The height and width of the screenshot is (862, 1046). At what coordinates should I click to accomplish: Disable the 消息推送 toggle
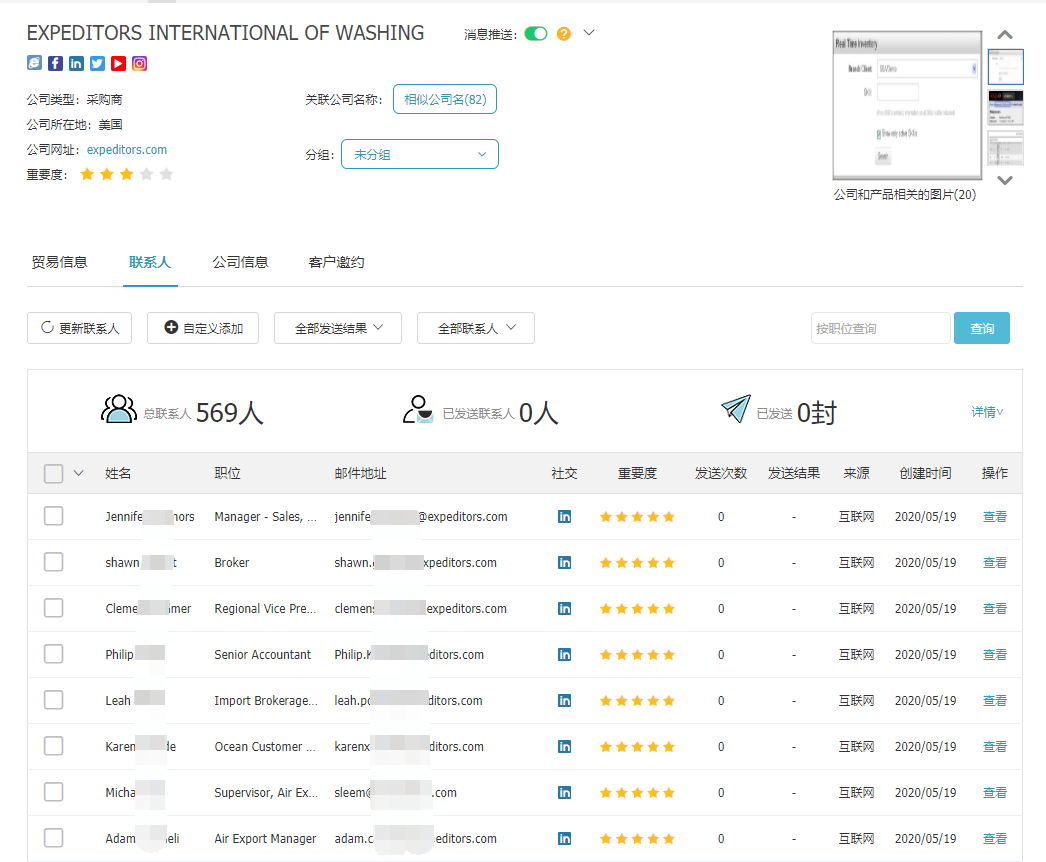pyautogui.click(x=535, y=33)
